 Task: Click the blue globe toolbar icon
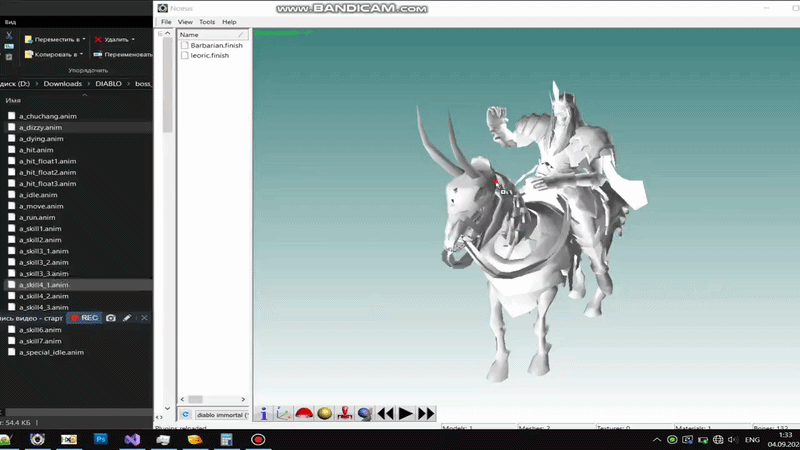[x=365, y=413]
